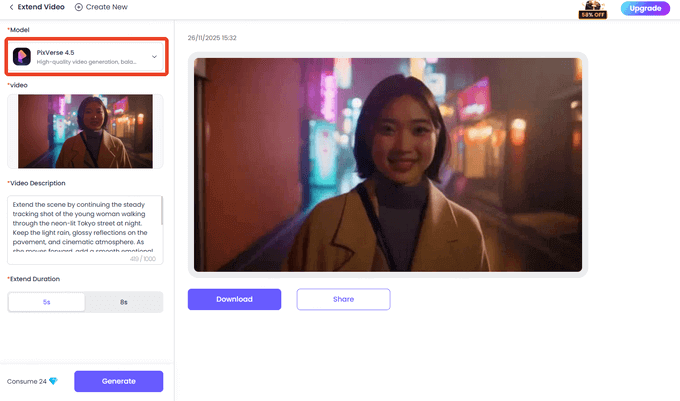The height and width of the screenshot is (401, 680).
Task: Select the 5s extend duration option
Action: (46, 302)
